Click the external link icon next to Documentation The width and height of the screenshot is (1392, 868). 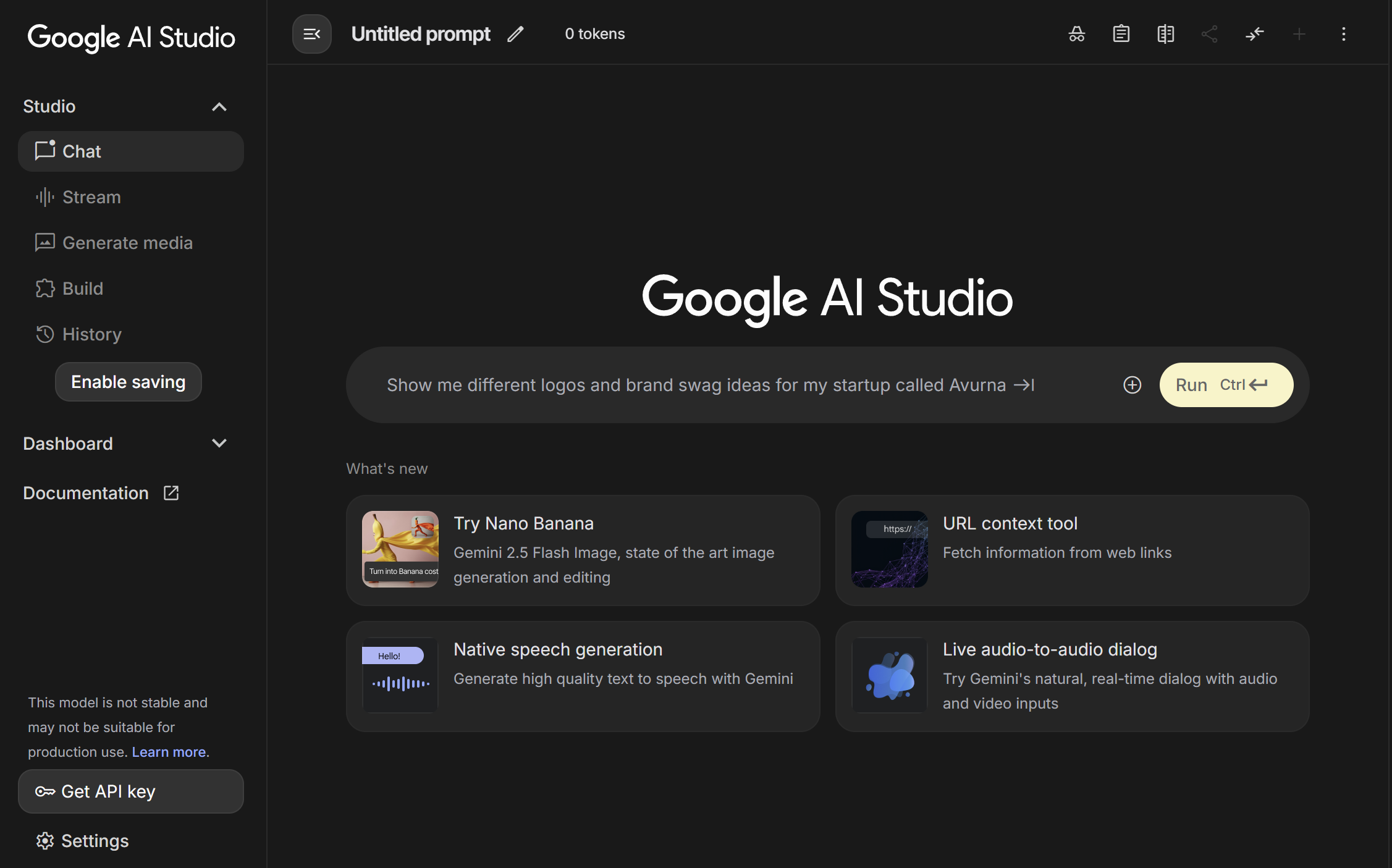point(171,493)
